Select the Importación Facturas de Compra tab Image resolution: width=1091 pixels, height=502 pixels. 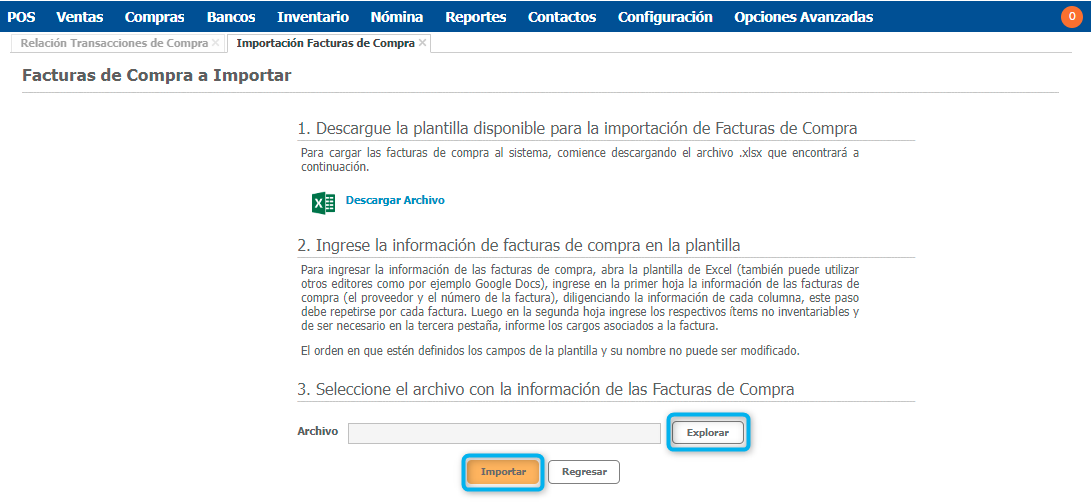[325, 43]
